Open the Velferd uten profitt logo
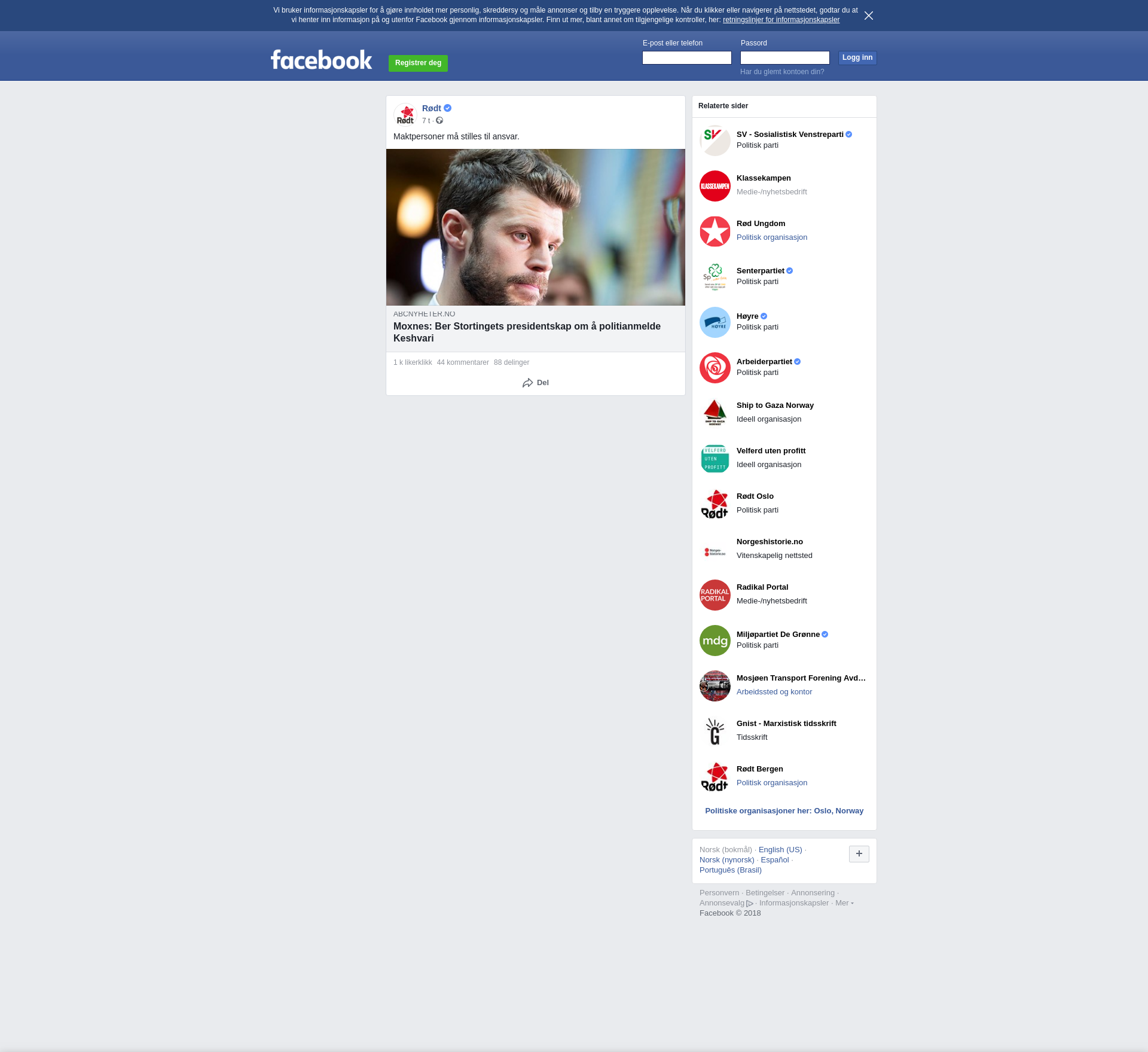Image resolution: width=1148 pixels, height=1052 pixels. tap(715, 459)
